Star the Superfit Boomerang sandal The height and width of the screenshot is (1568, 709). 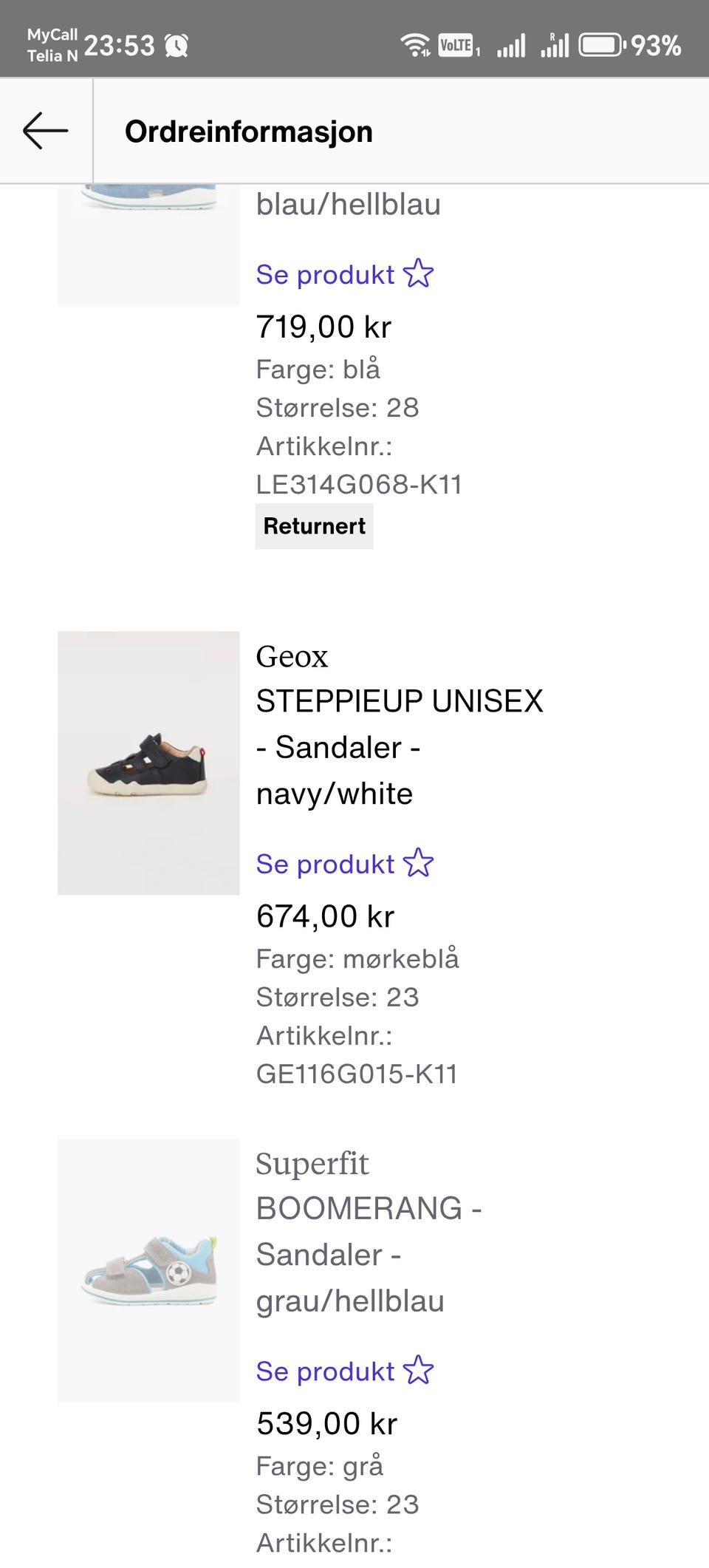click(418, 1370)
